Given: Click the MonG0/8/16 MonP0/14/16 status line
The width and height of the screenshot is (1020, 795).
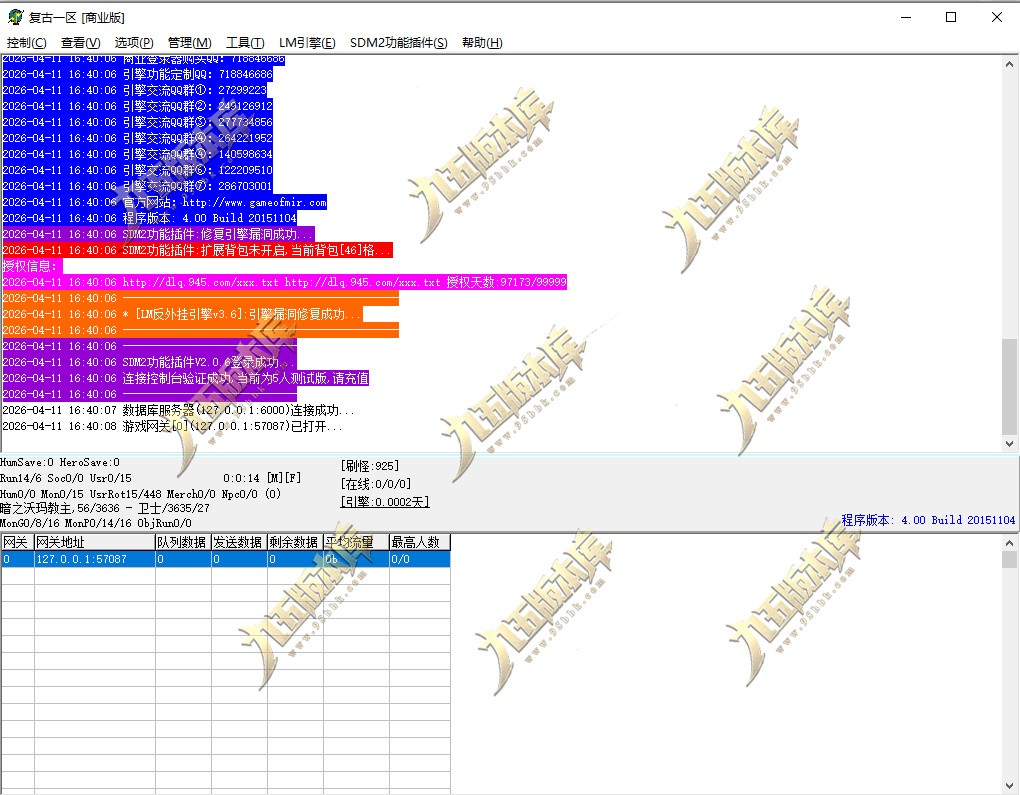Looking at the screenshot, I should [x=96, y=523].
